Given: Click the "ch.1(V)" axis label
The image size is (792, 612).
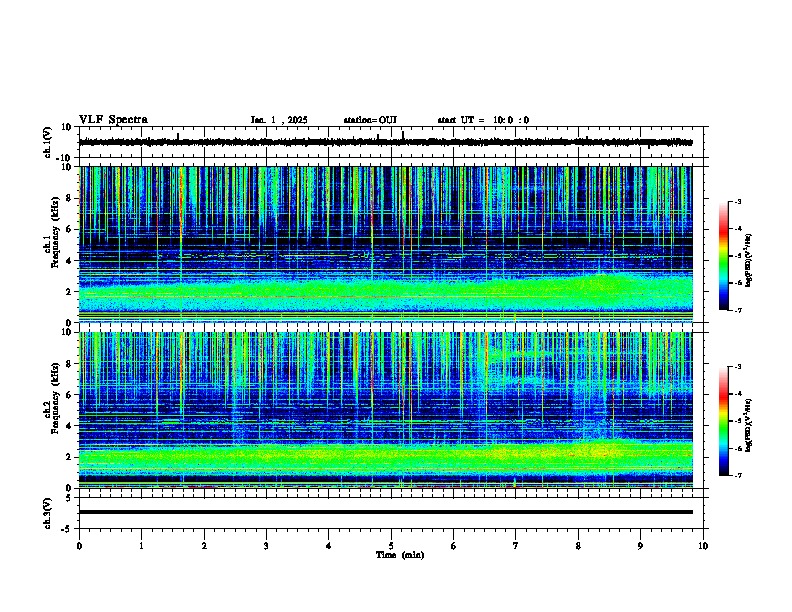Looking at the screenshot, I should tap(48, 142).
